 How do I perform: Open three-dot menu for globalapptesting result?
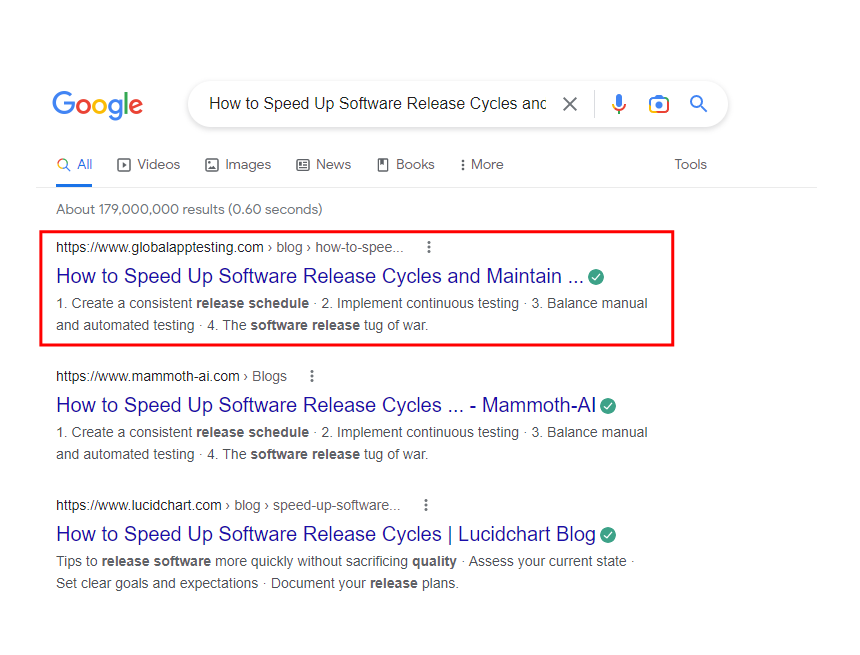[x=428, y=246]
